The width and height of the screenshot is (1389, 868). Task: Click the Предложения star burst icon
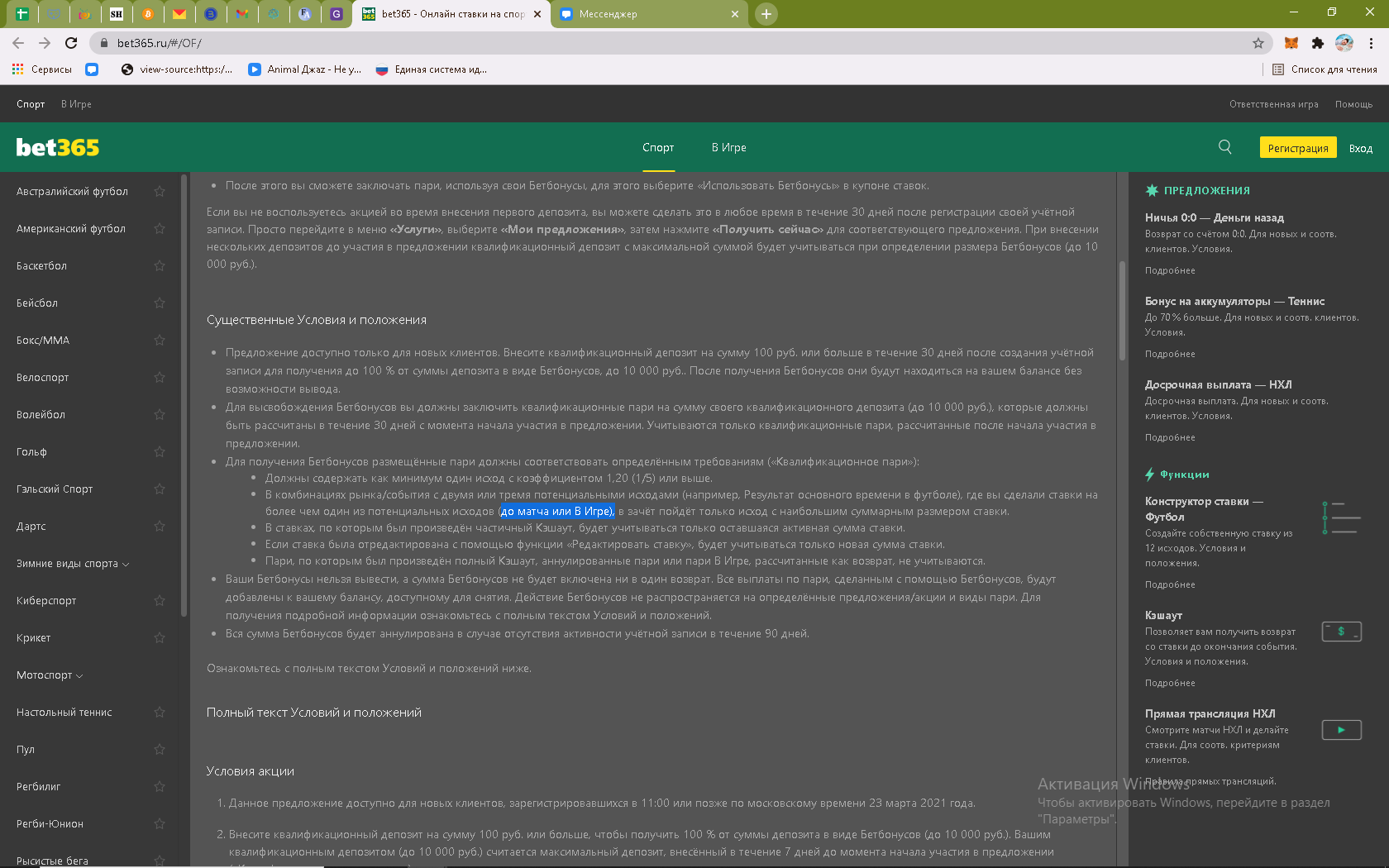[x=1152, y=191]
